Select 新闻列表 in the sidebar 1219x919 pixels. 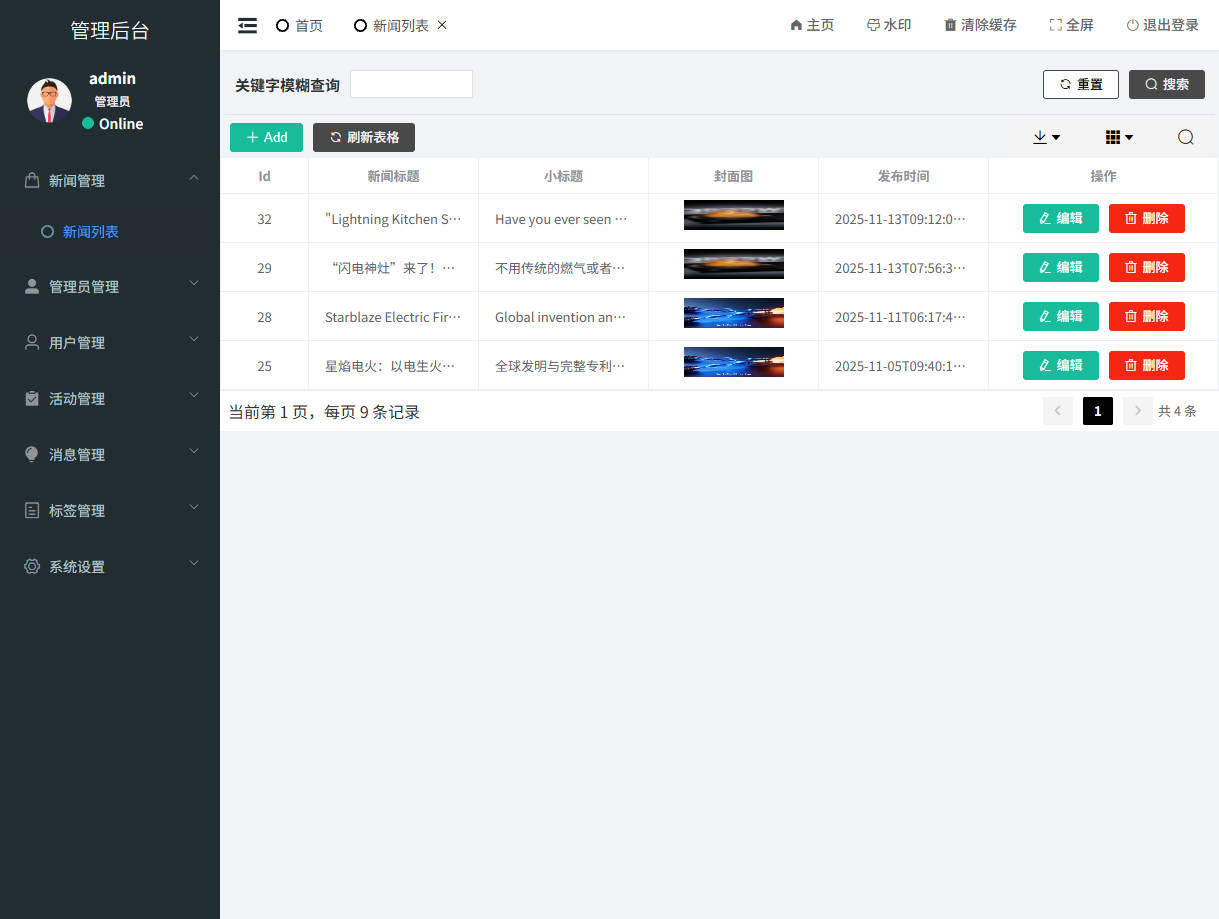click(90, 232)
